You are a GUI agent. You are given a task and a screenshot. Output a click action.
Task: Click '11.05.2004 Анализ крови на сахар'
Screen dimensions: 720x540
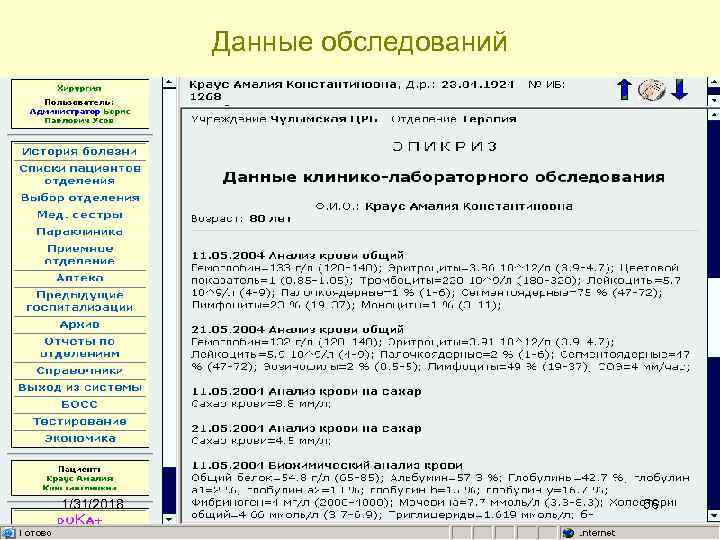306,391
